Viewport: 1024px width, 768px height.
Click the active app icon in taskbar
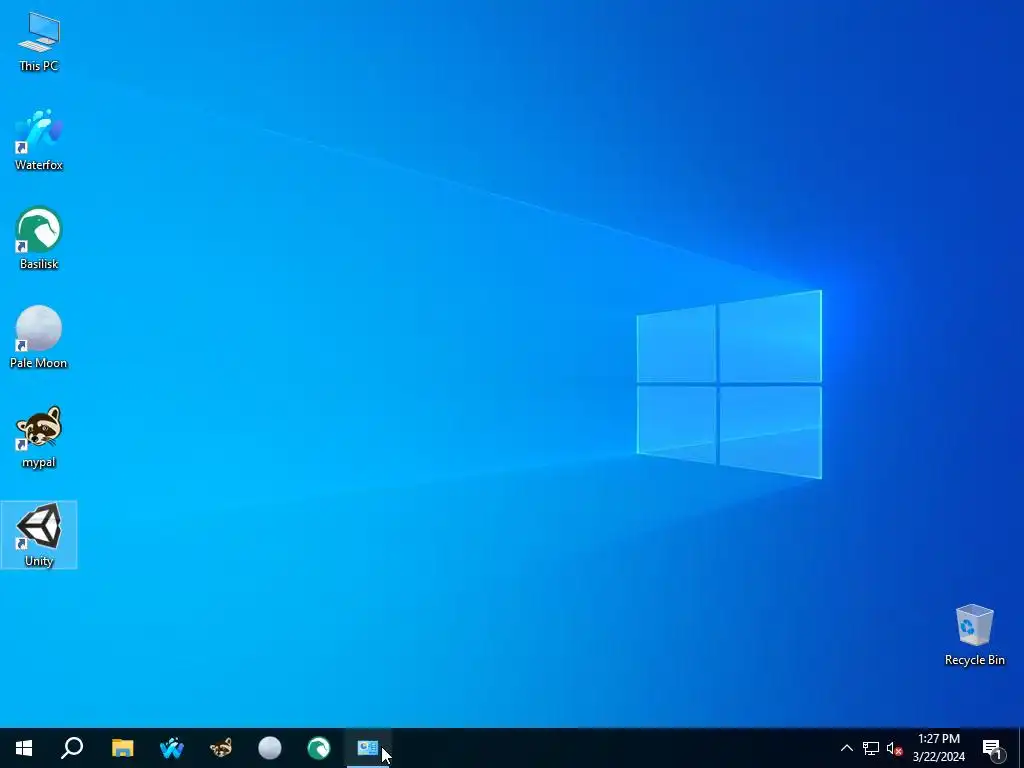368,748
